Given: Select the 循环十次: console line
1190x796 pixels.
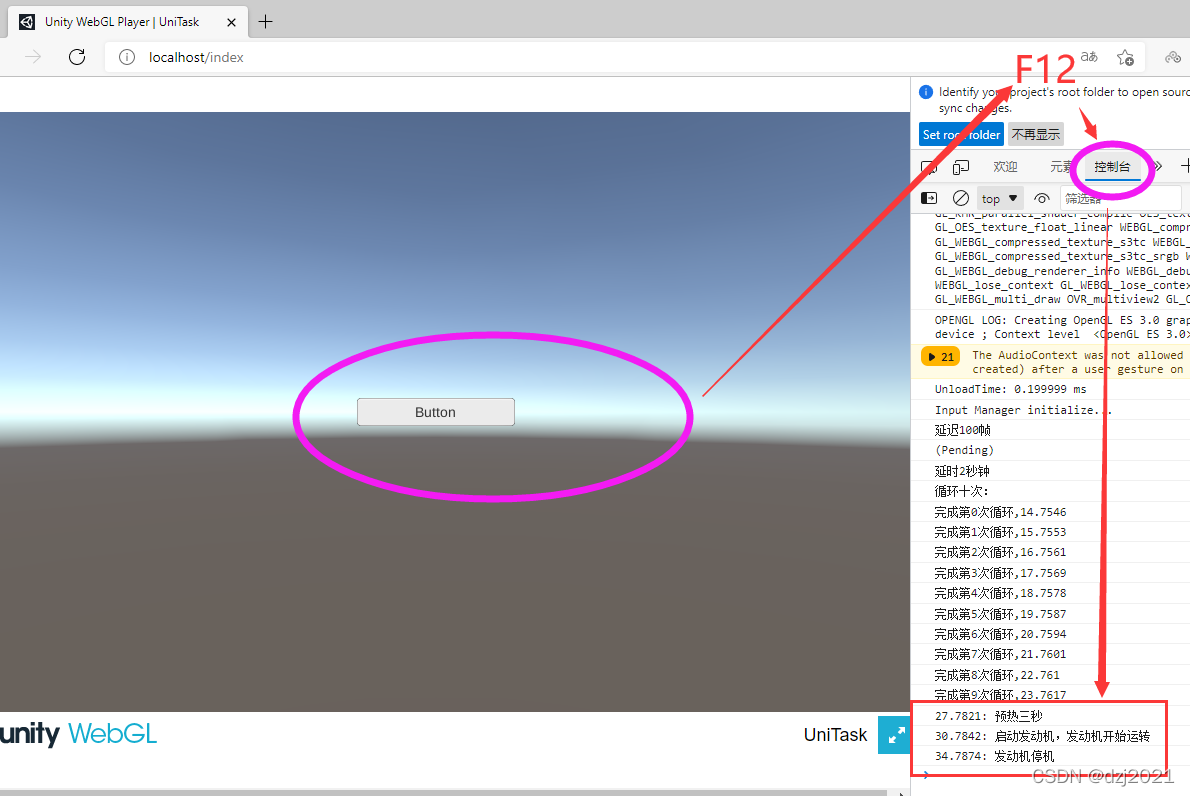Looking at the screenshot, I should pos(1050,491).
